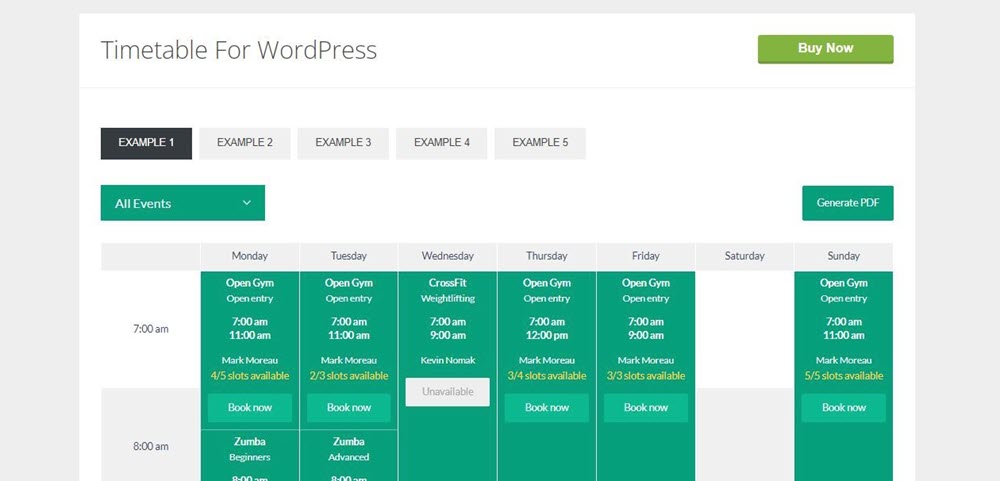1000x481 pixels.
Task: Click the Saturday column header
Action: 745,256
